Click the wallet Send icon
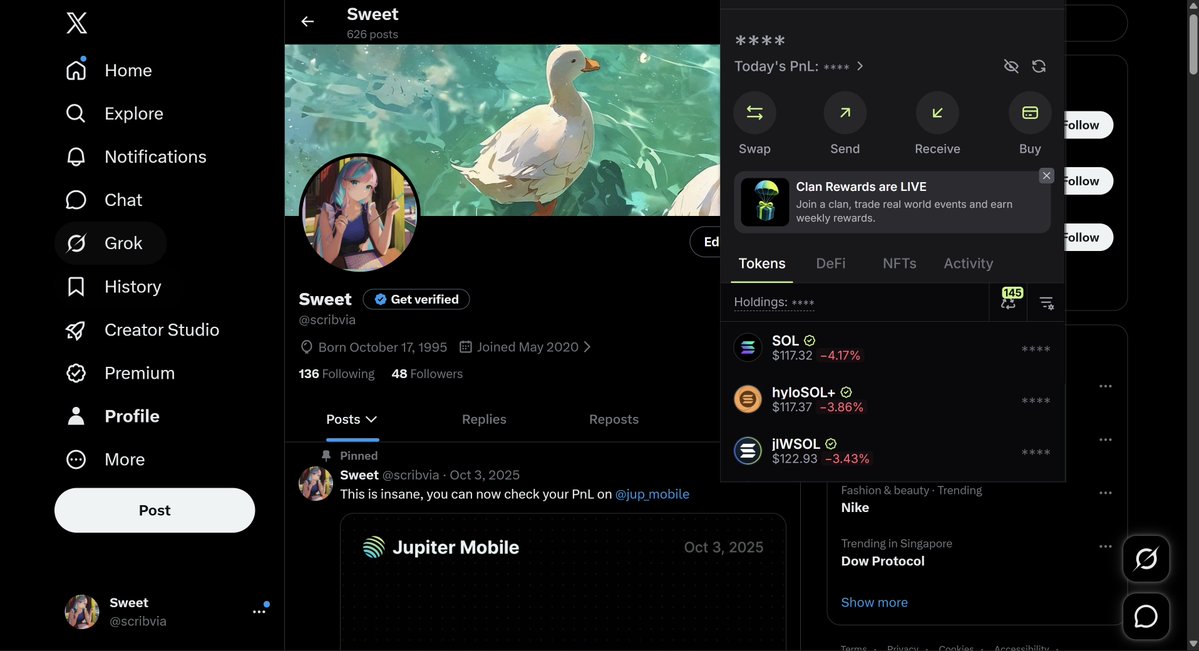The image size is (1199, 651). coord(845,112)
